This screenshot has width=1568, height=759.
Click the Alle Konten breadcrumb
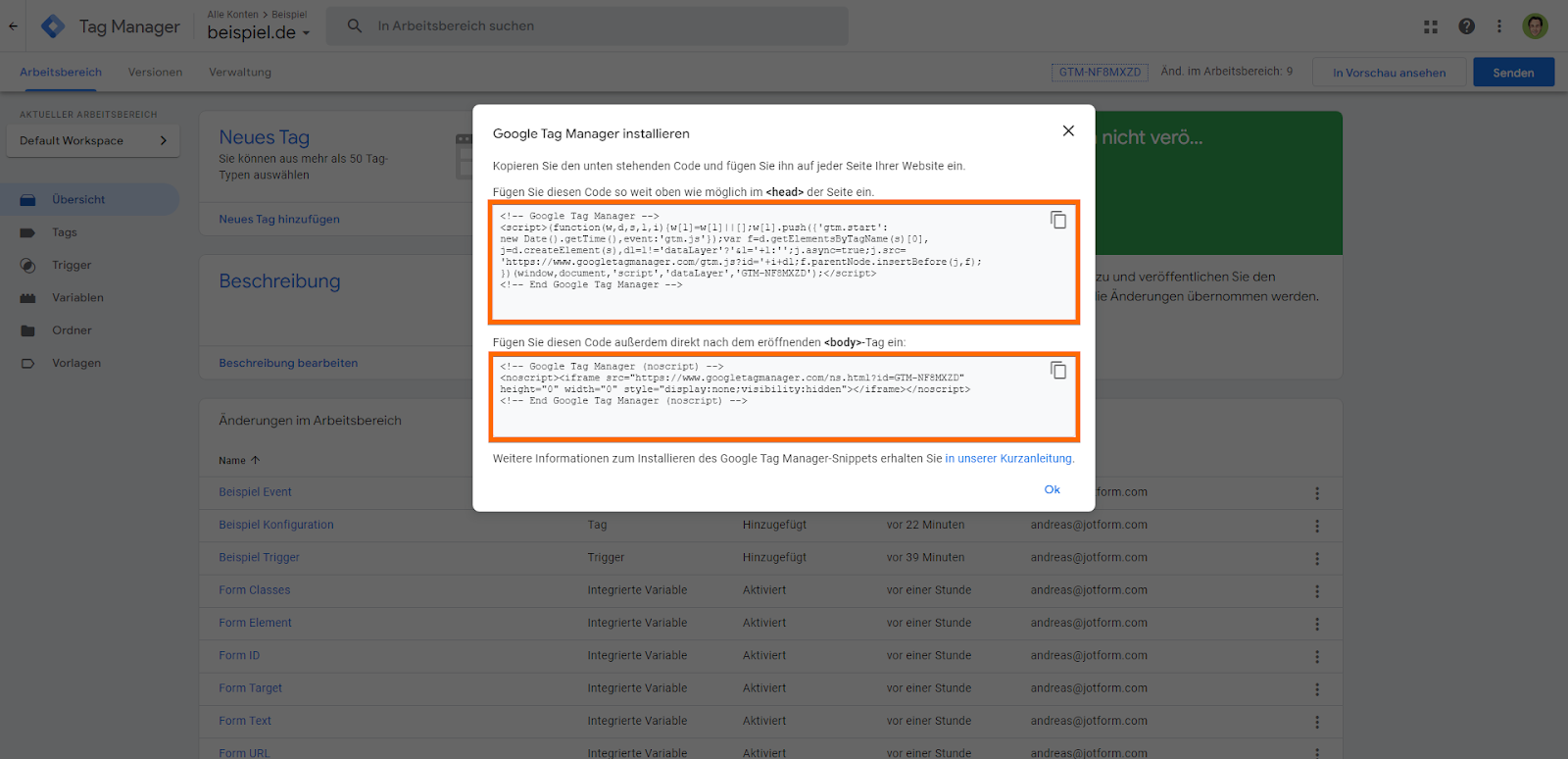233,15
